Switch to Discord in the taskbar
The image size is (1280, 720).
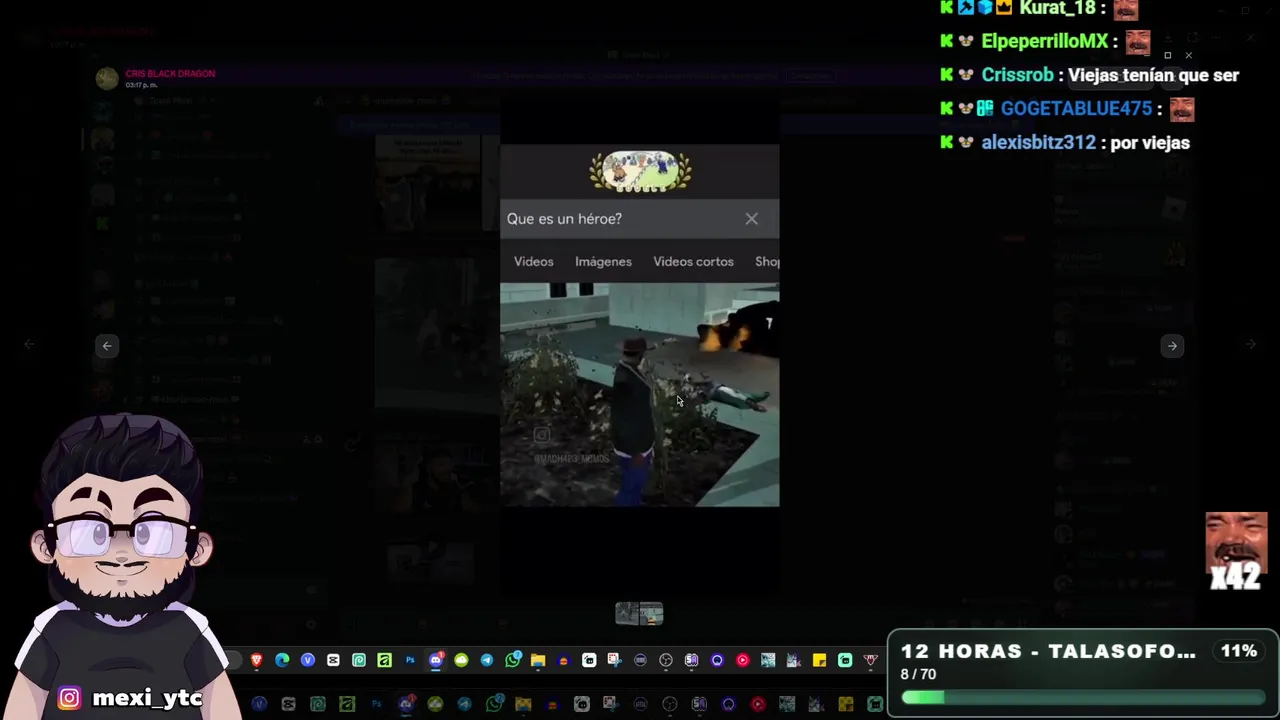point(436,660)
